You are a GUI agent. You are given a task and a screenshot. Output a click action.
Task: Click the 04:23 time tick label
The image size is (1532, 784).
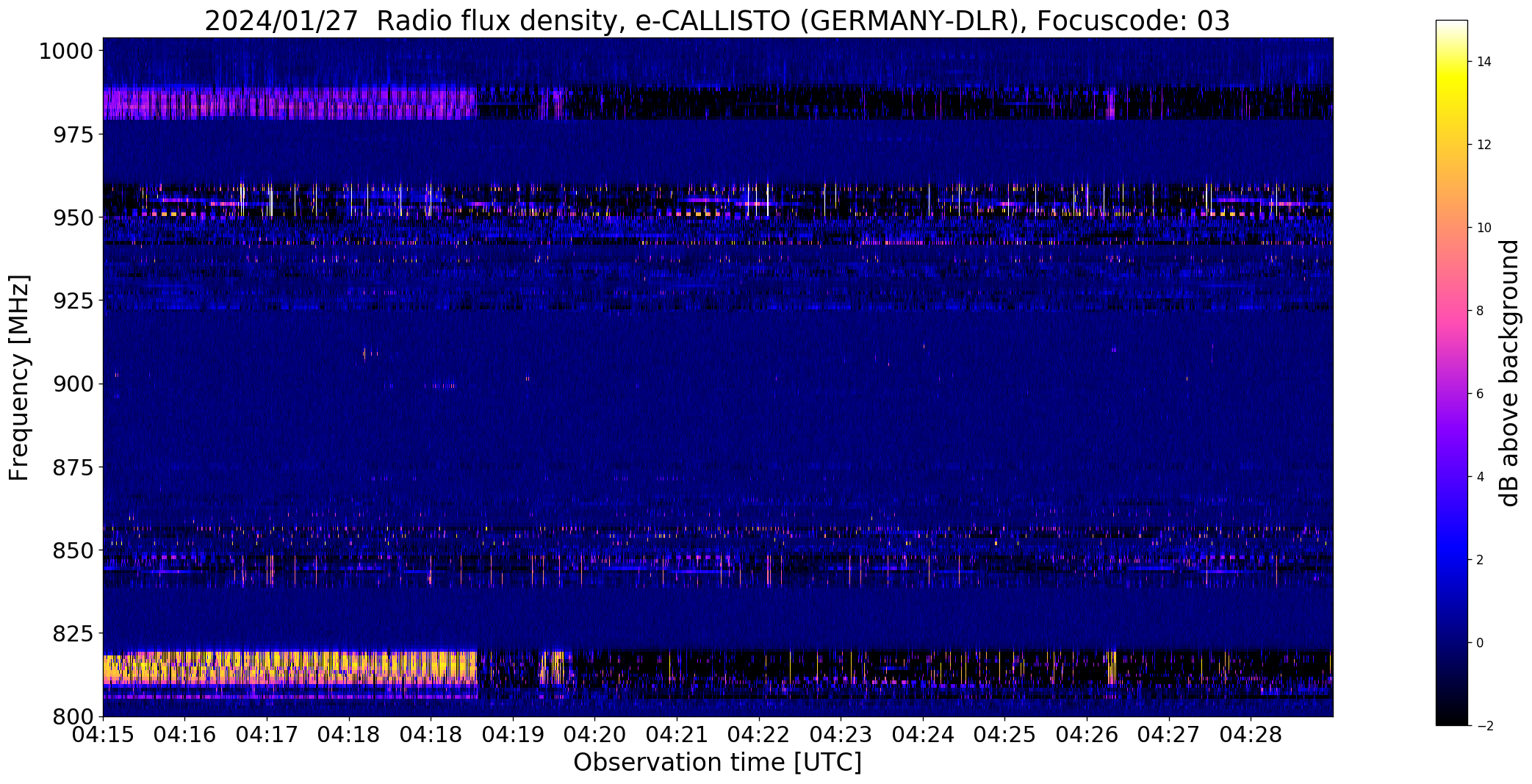(841, 735)
